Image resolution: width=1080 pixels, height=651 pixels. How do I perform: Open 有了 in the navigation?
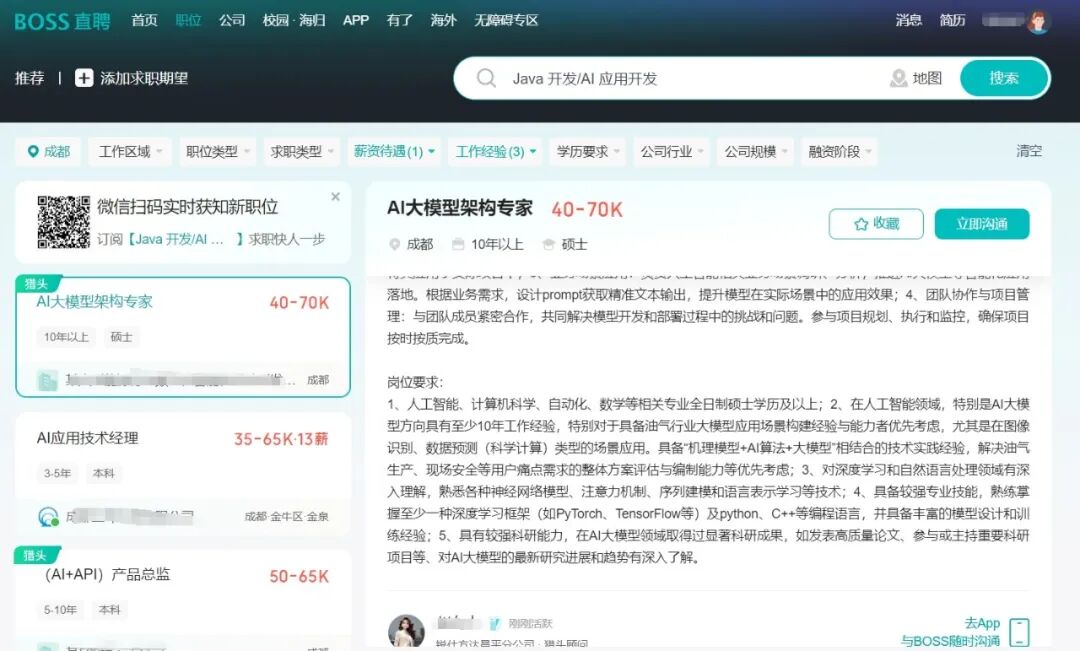point(399,21)
